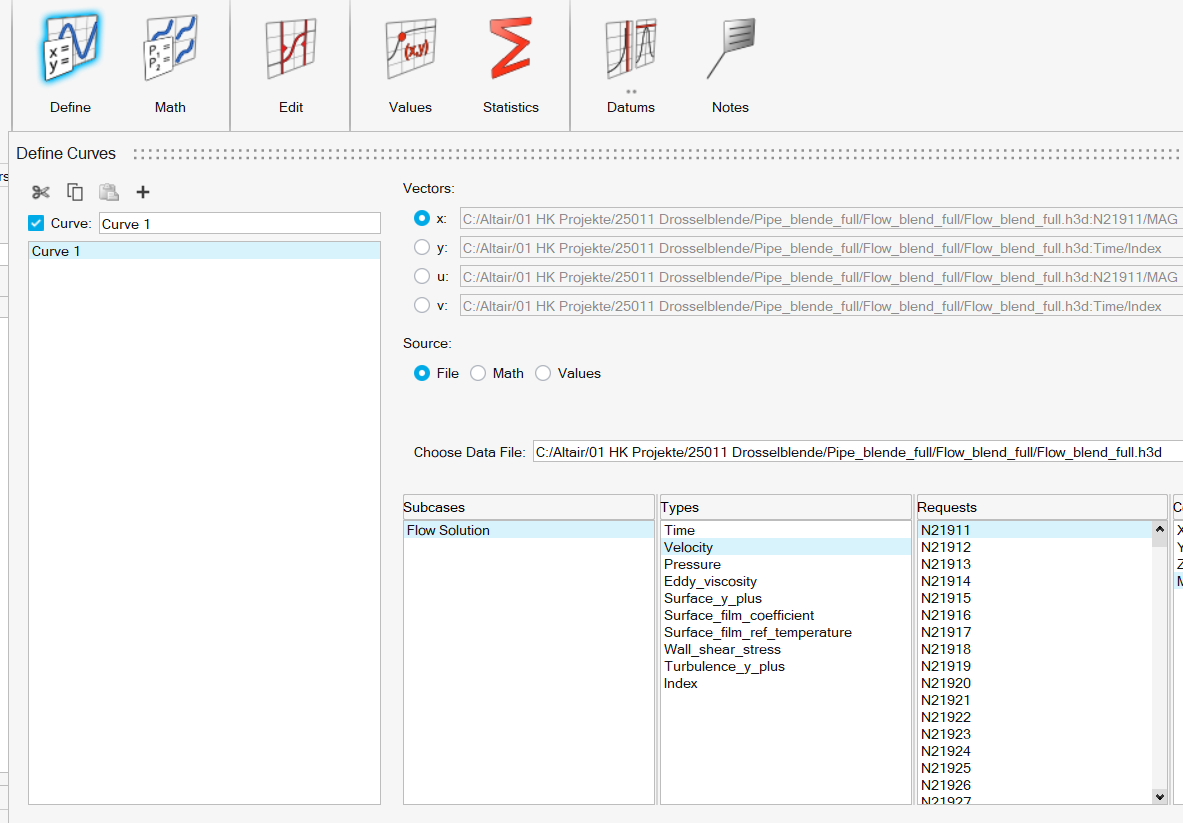This screenshot has height=823, width=1183.
Task: Choose Math as the source
Action: 478,373
